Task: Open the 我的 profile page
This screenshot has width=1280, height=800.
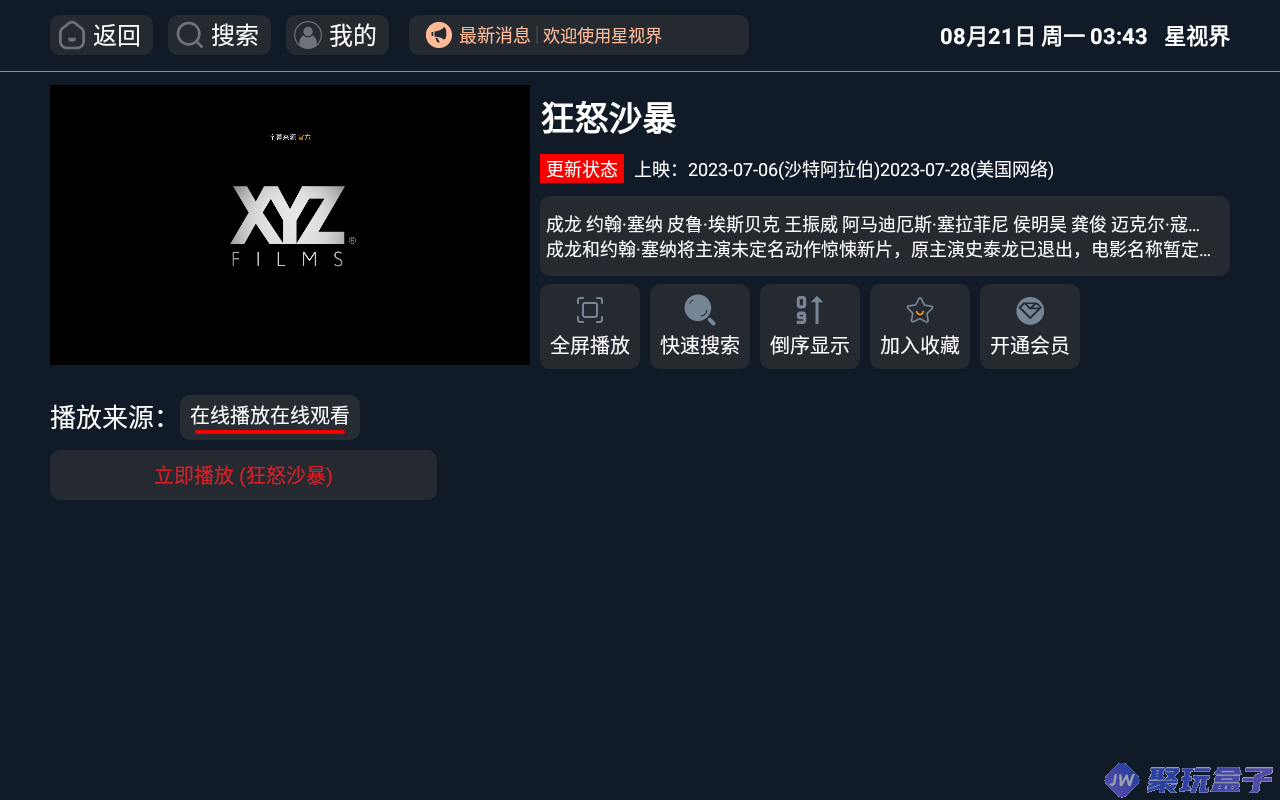Action: pos(337,35)
